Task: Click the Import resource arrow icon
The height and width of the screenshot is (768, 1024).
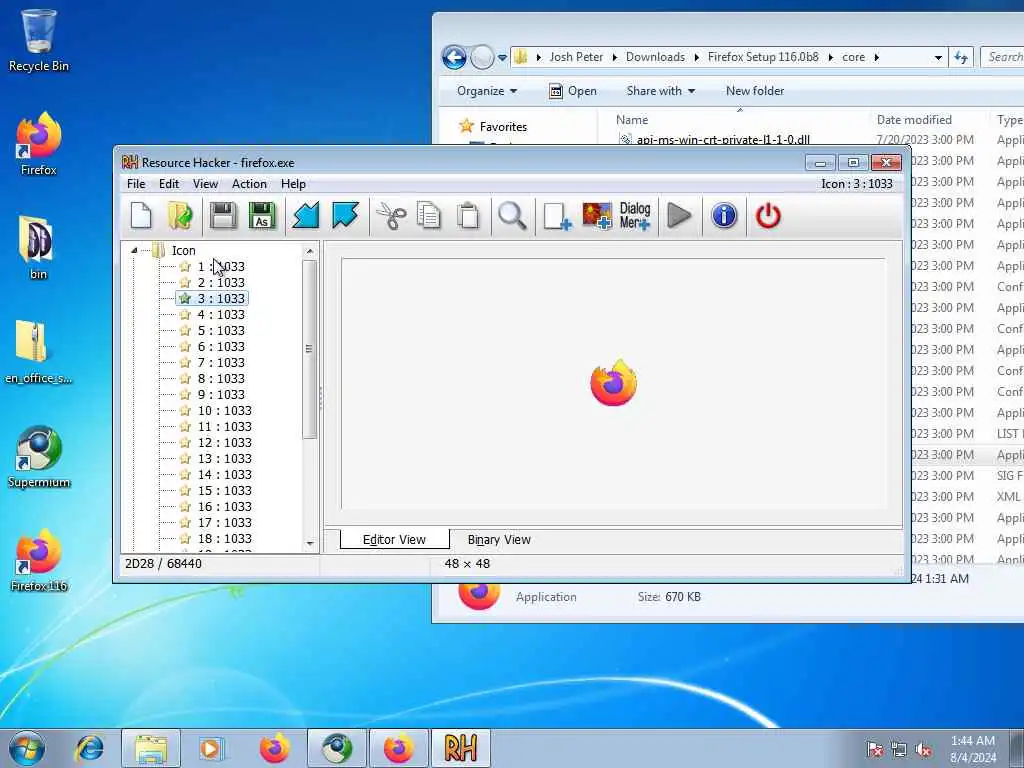Action: (x=306, y=216)
